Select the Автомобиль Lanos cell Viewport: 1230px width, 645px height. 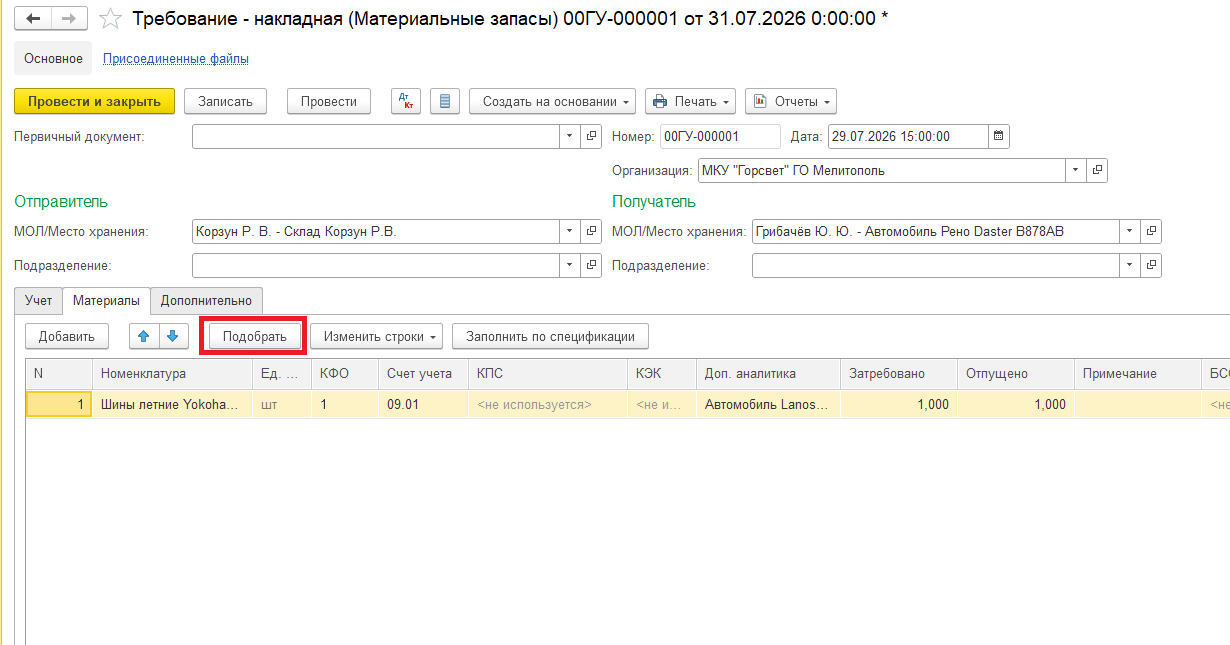pyautogui.click(x=768, y=405)
